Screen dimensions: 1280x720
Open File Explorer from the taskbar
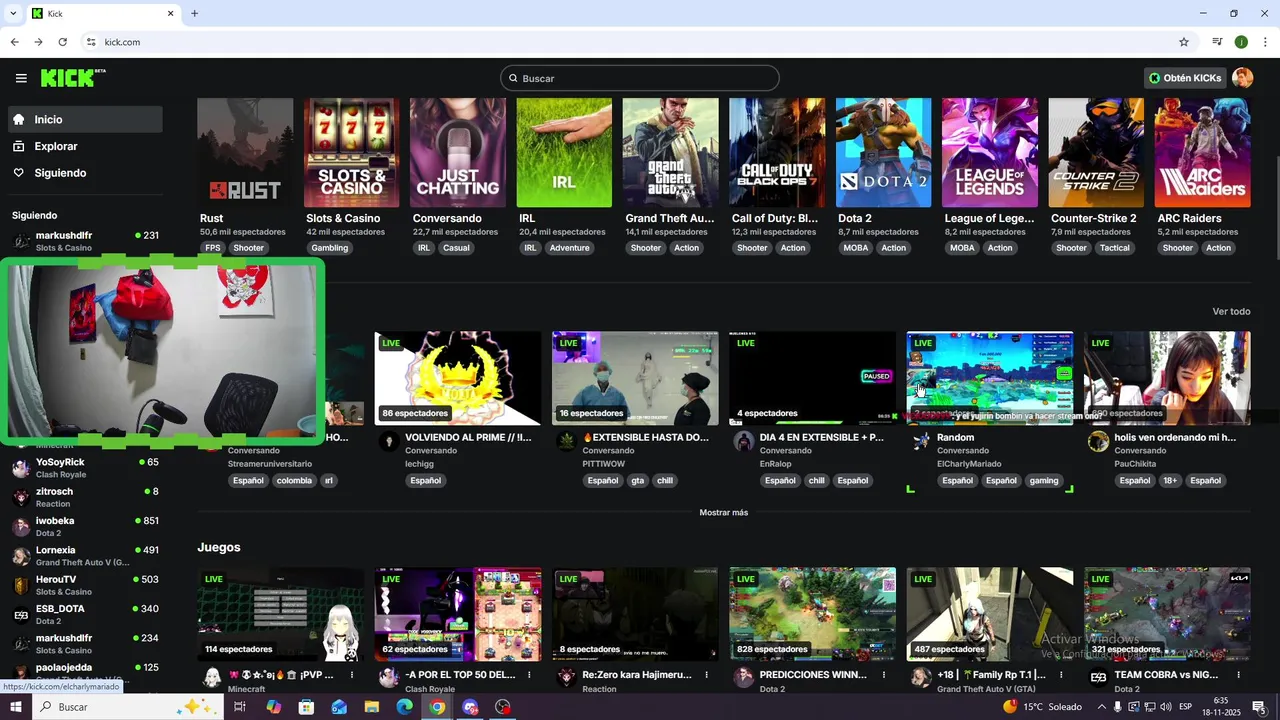(371, 707)
